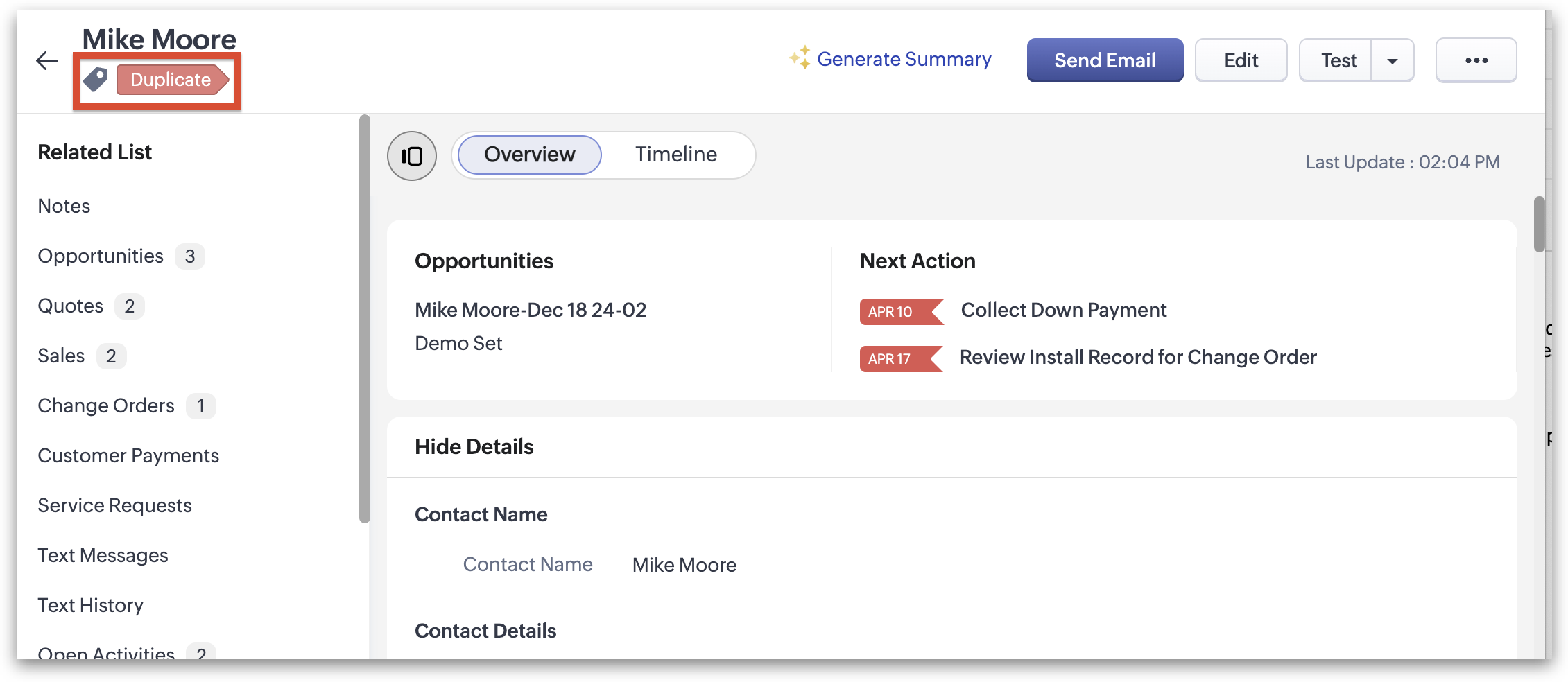Viewport: 1568px width, 682px height.
Task: Click the back arrow icon
Action: [46, 61]
